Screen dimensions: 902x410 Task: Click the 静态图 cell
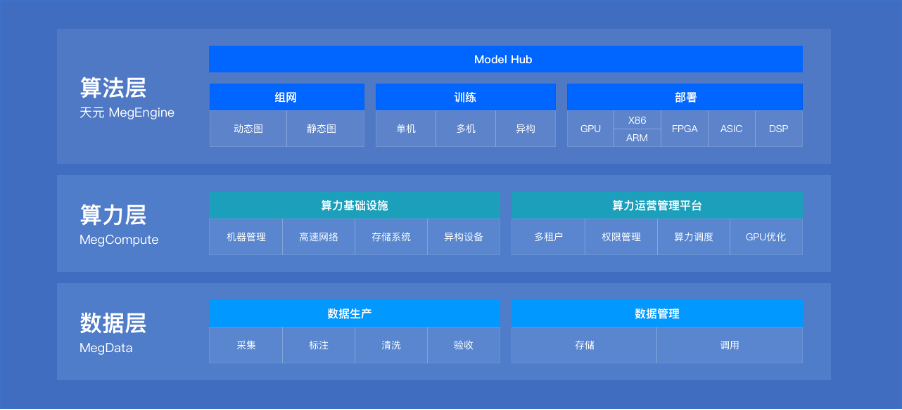pos(326,129)
